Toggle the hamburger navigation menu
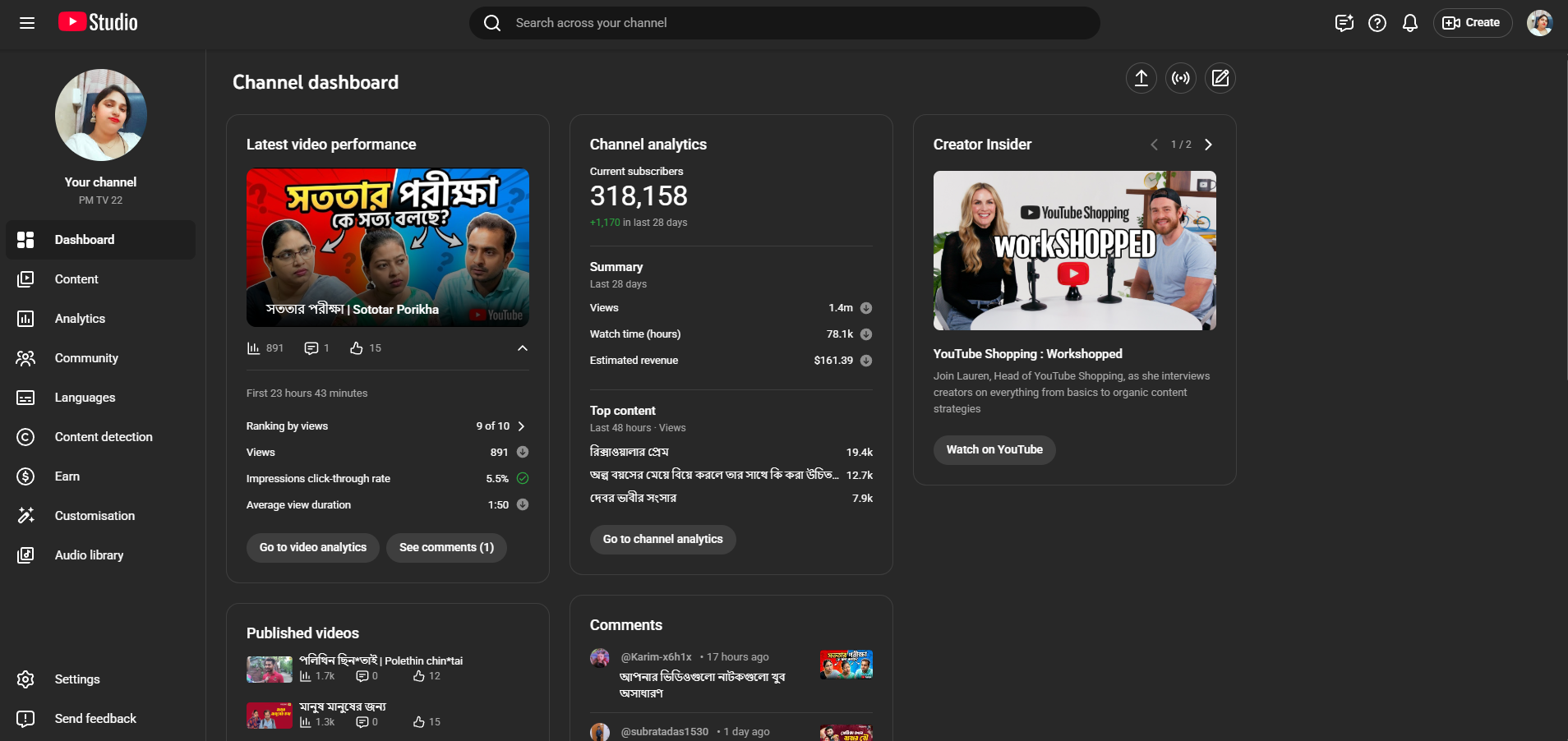This screenshot has height=741, width=1568. 27,23
